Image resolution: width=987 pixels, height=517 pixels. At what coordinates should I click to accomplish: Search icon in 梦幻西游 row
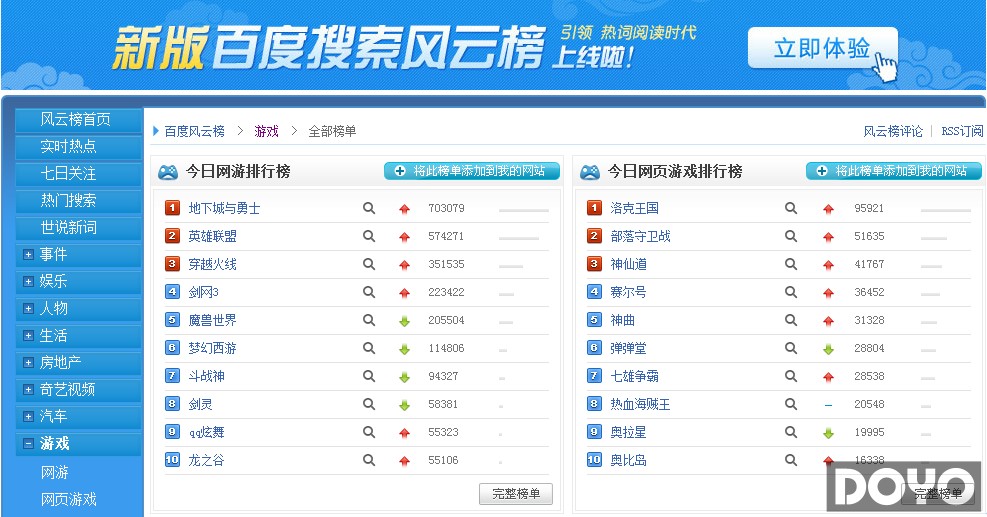[x=369, y=348]
